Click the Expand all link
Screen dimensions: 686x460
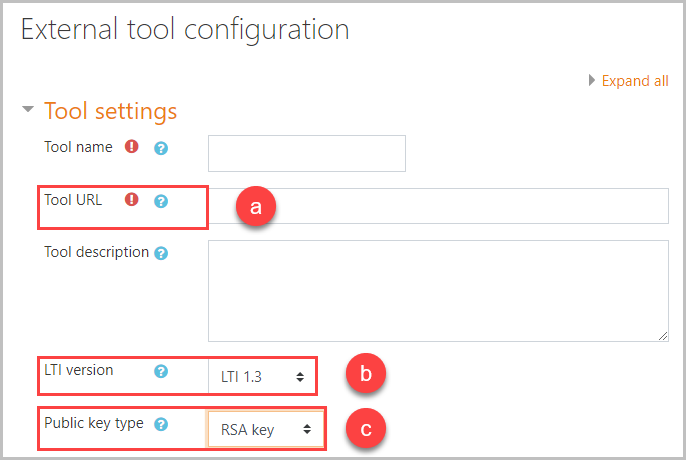point(635,81)
